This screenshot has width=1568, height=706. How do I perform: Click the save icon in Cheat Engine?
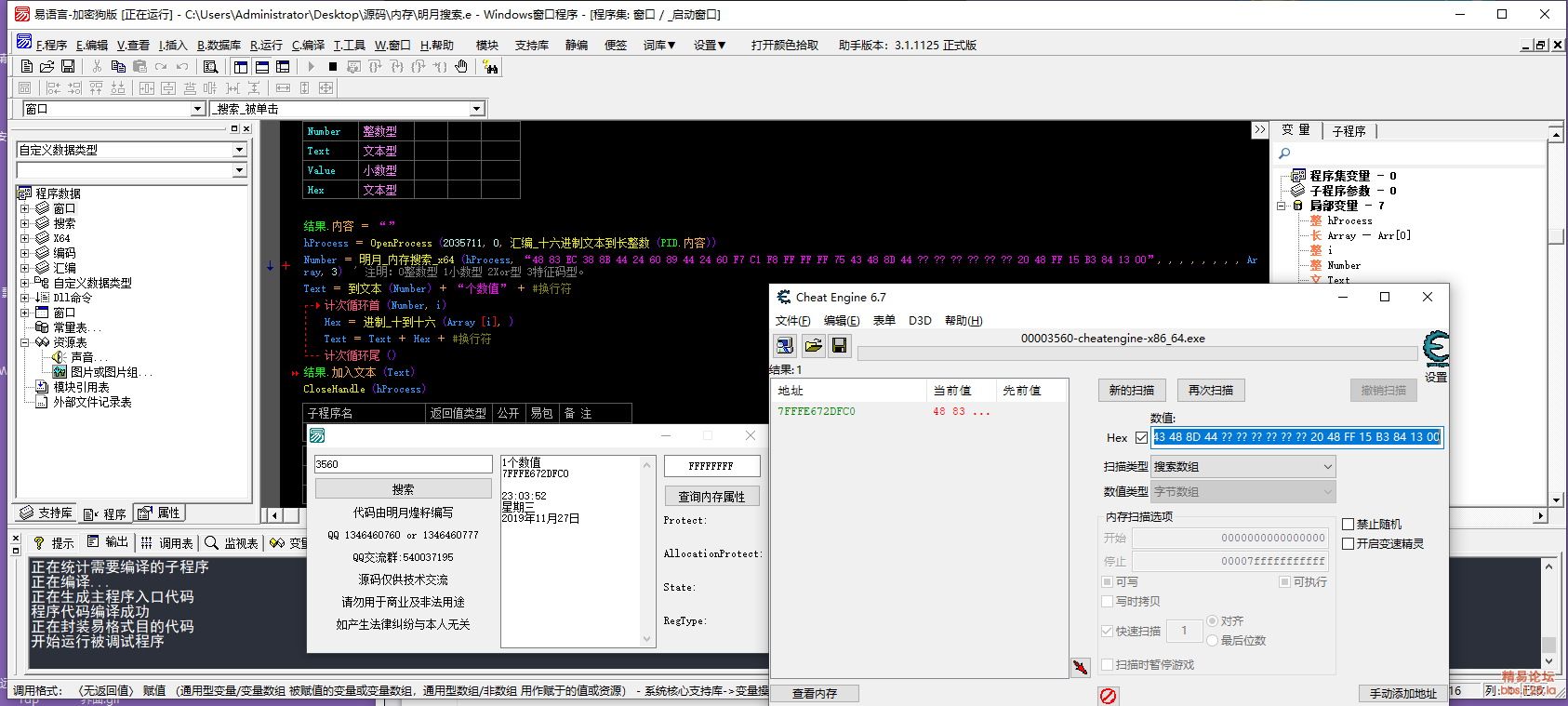pos(839,346)
